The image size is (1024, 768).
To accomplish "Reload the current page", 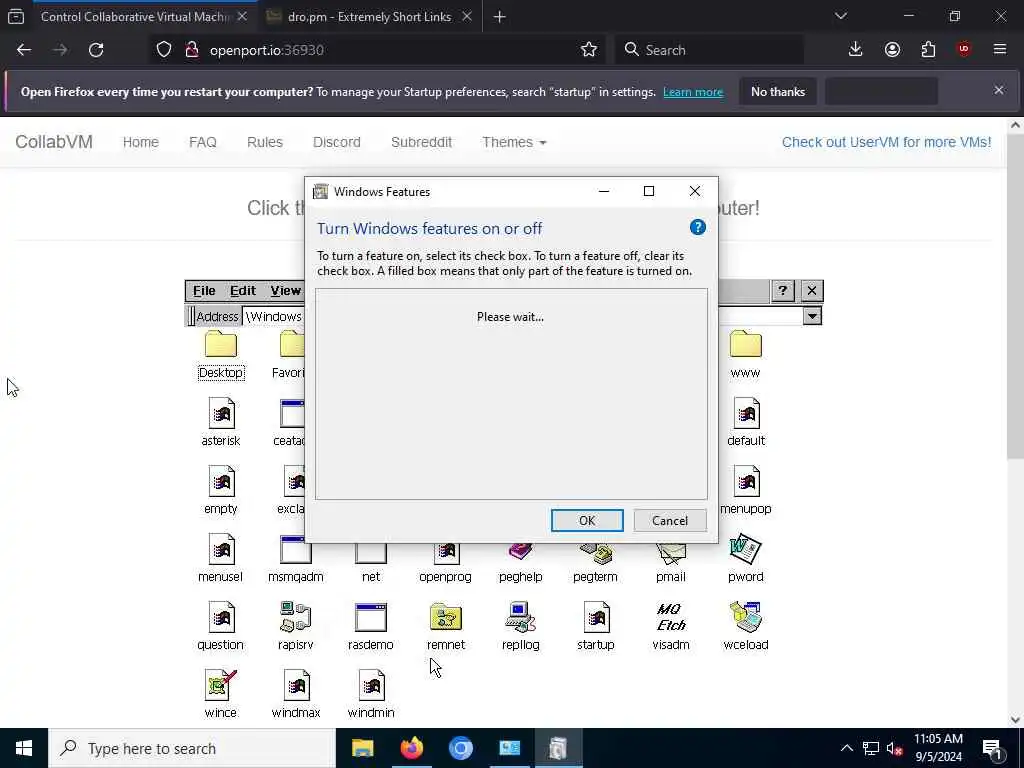I will tap(96, 50).
